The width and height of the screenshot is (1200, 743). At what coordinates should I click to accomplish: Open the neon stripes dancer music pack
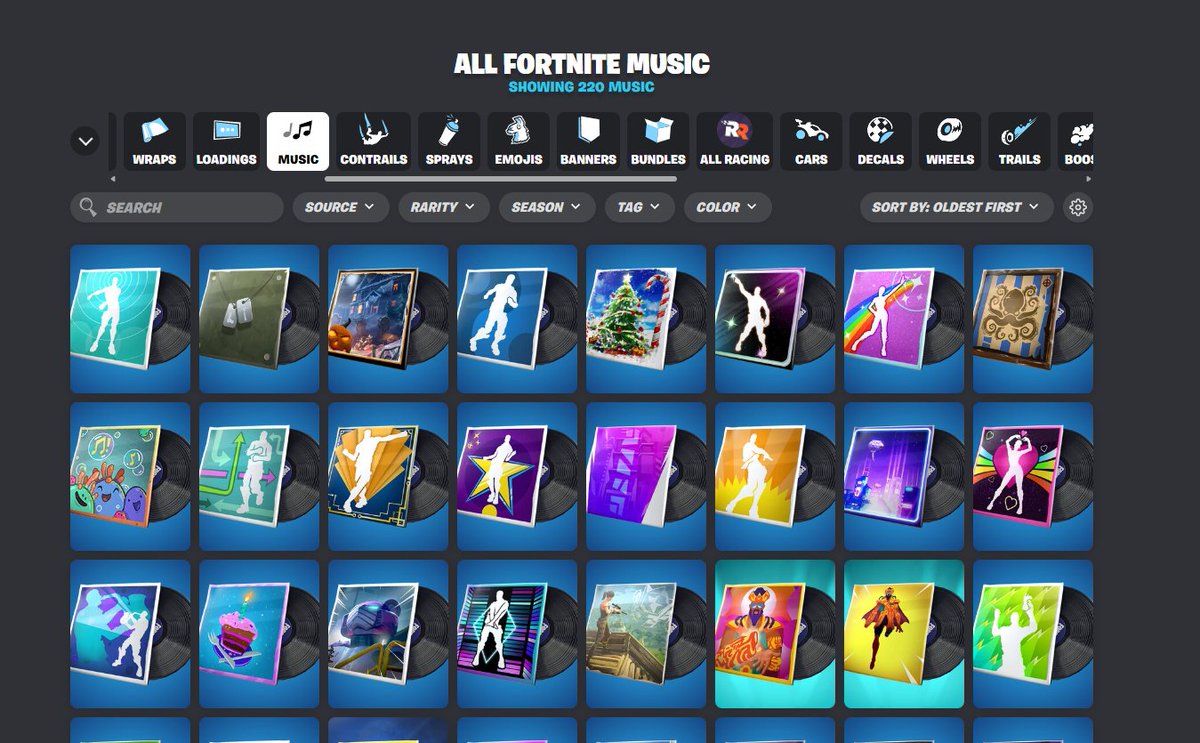click(x=517, y=634)
